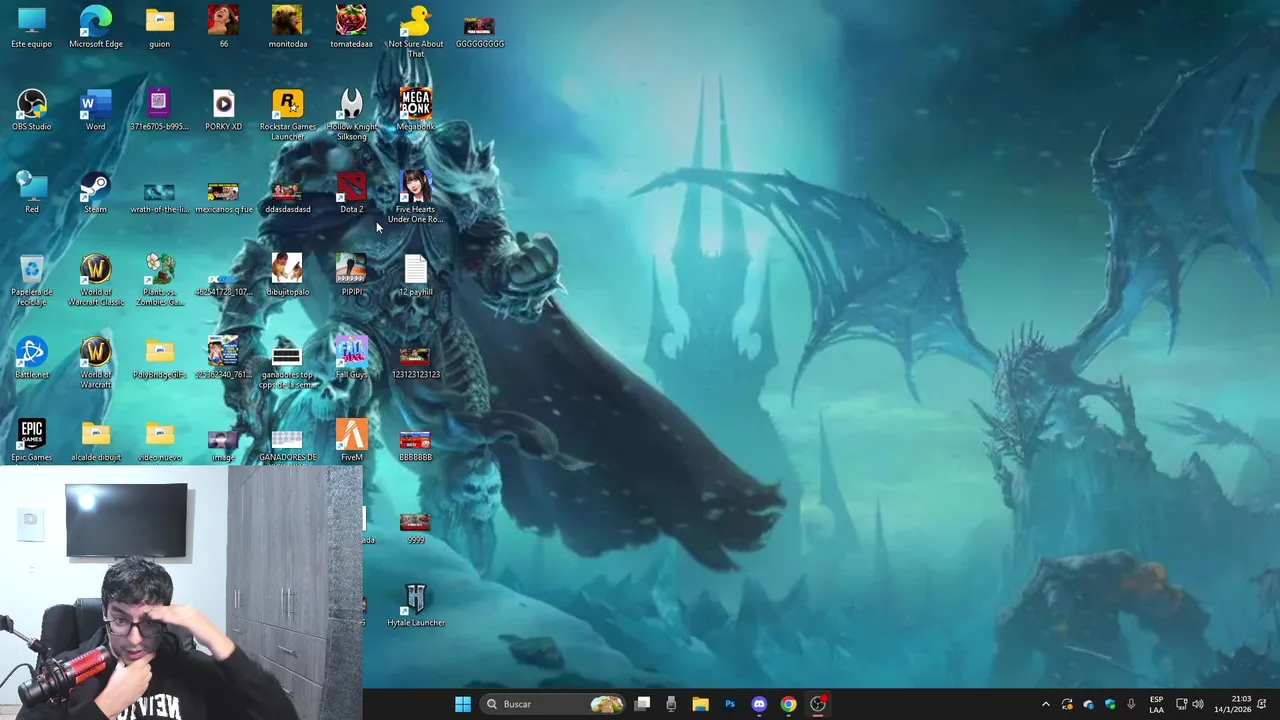Open OneDrive cloud tray icon
This screenshot has width=1280, height=720.
1088,704
